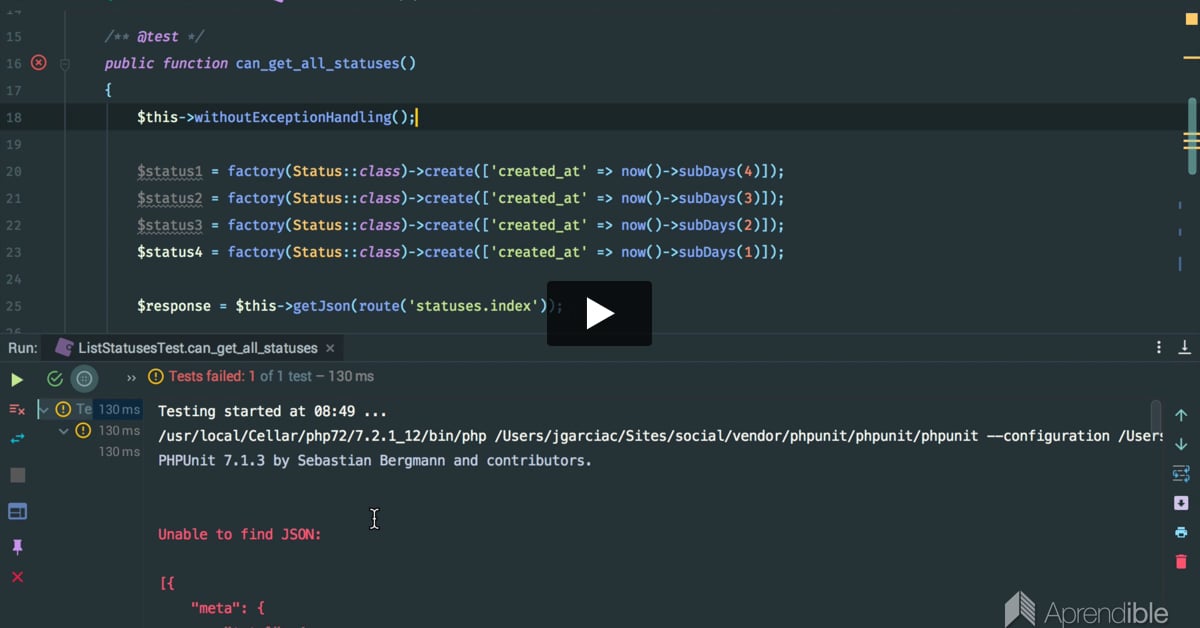
Task: Click Down the Stack Trace arrow
Action: [1181, 444]
